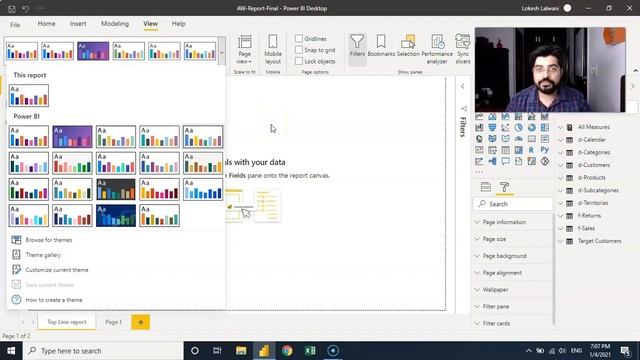
Task: Open the Page view ribbon menu
Action: coord(244,49)
